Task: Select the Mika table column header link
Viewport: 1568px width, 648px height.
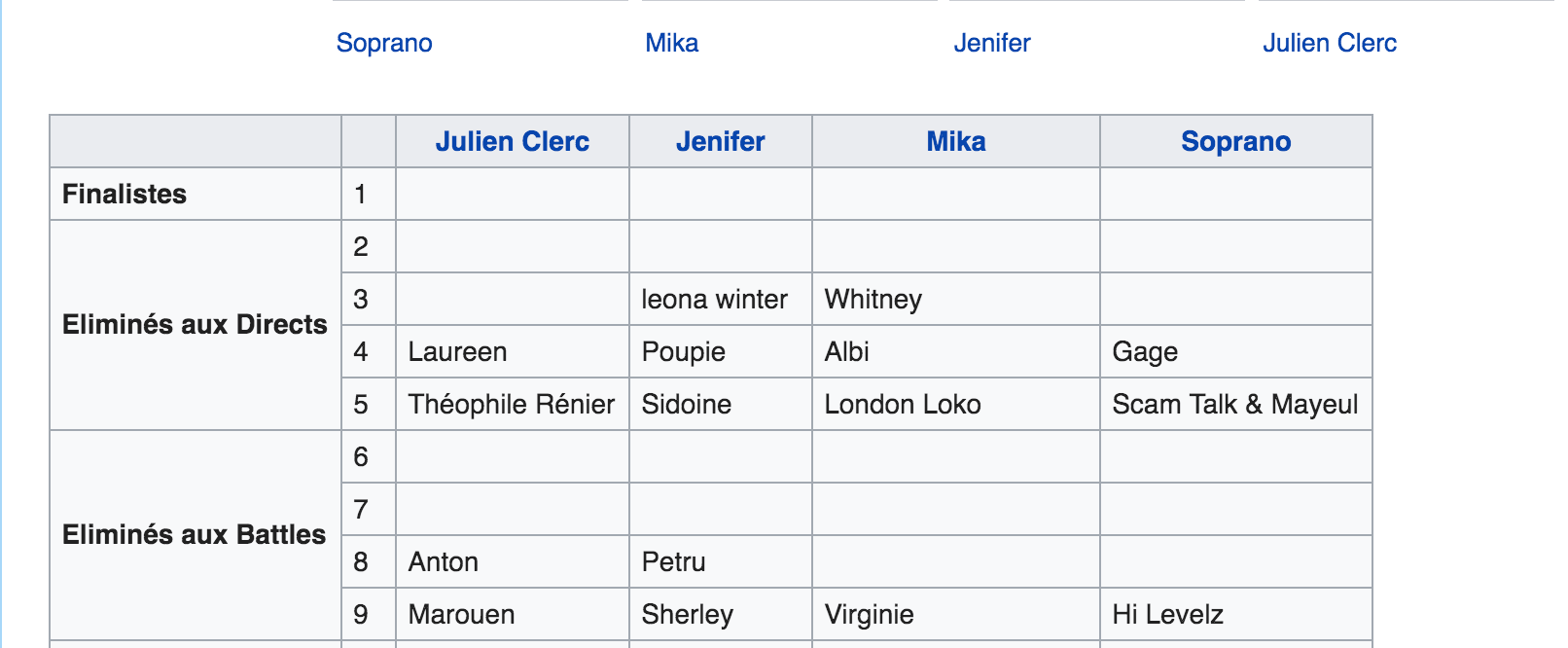Action: 956,142
